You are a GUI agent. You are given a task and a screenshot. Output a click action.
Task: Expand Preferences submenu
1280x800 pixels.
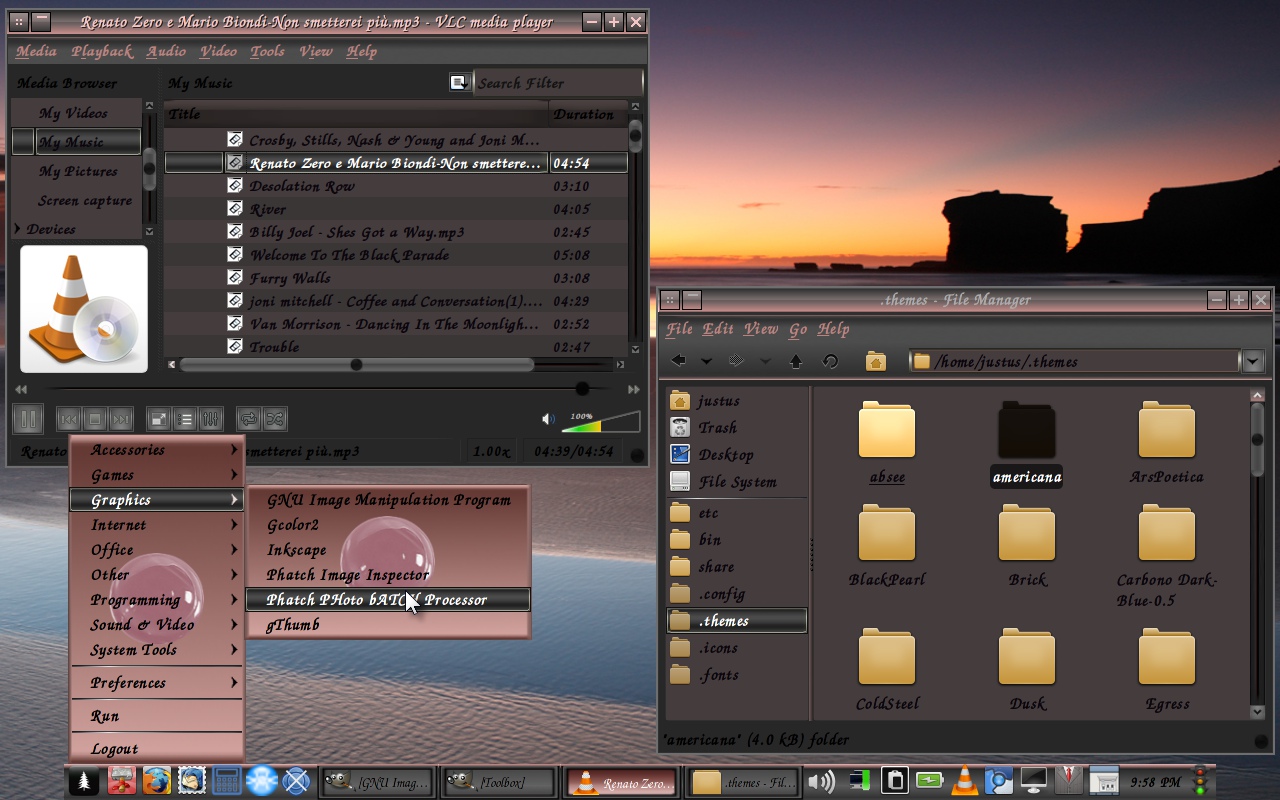coord(157,683)
